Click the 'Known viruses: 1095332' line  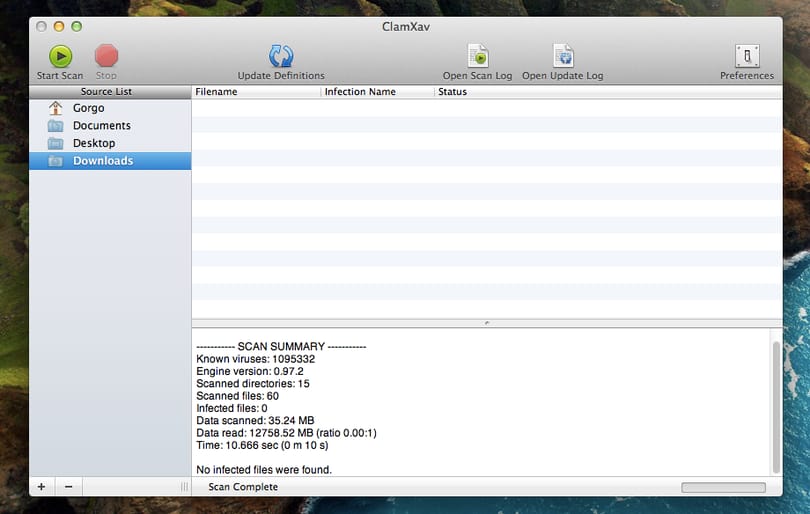click(x=255, y=359)
